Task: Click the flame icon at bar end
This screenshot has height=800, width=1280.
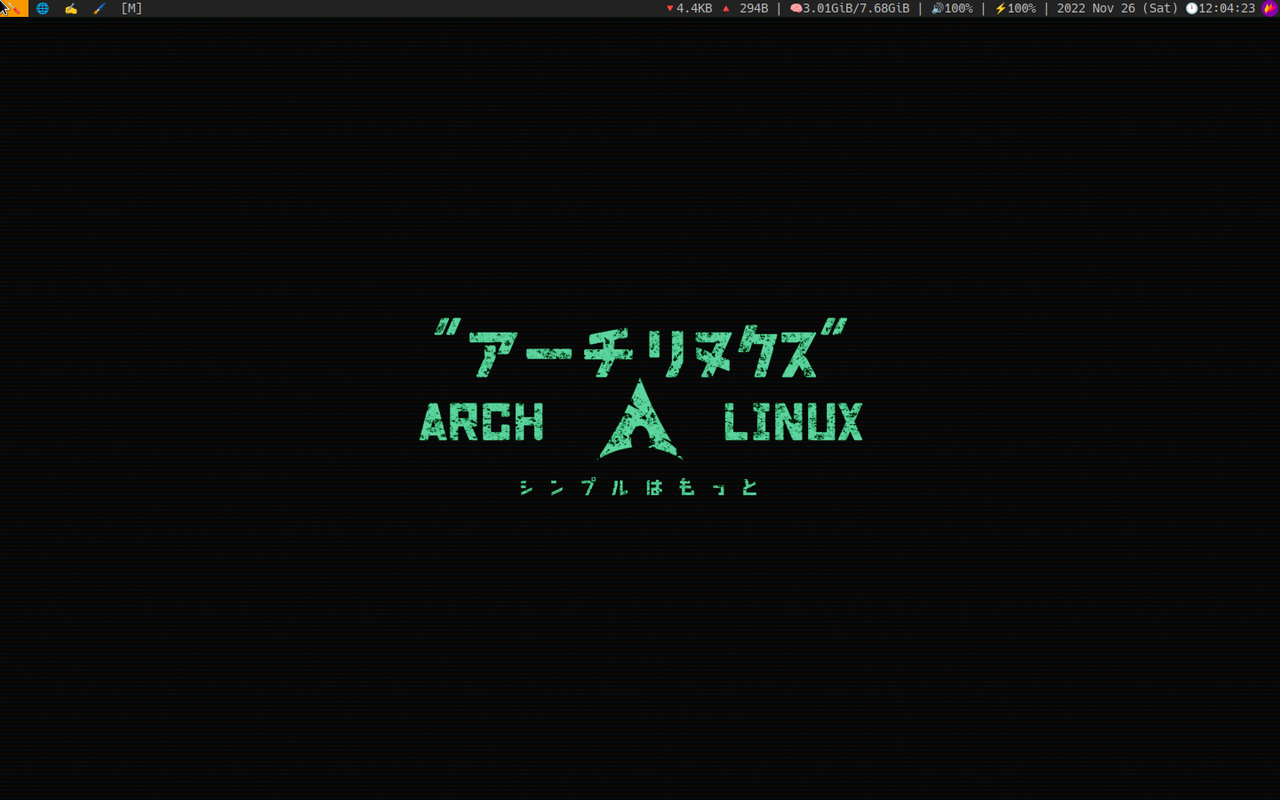Action: (x=1270, y=8)
